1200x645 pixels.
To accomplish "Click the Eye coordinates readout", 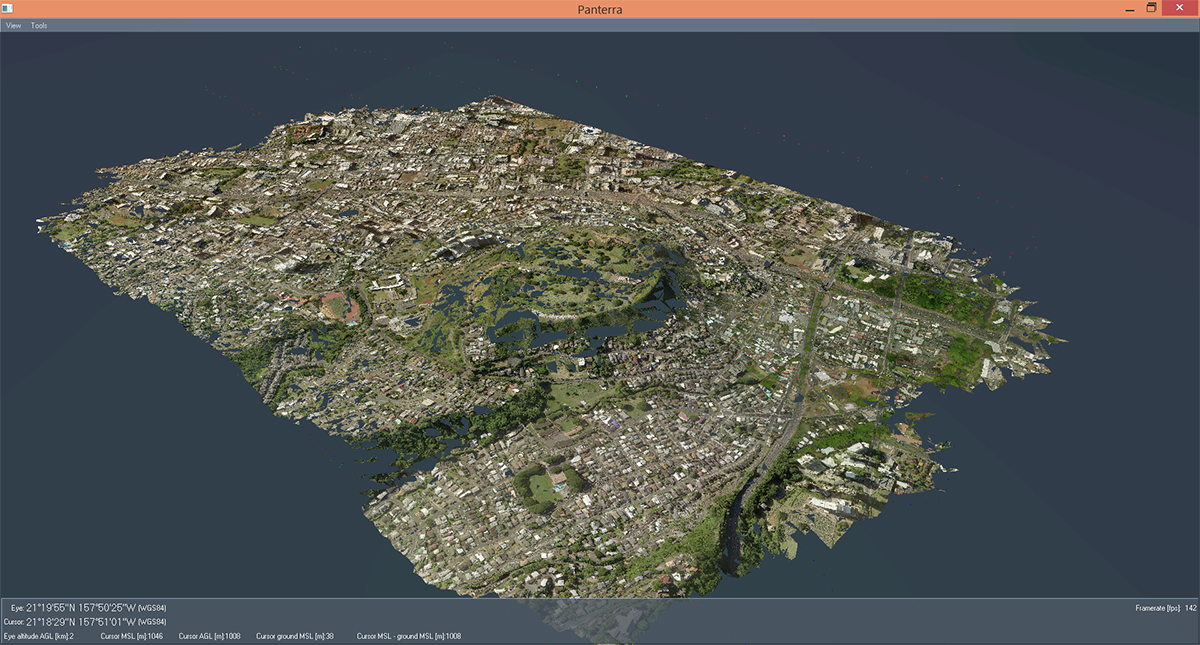I will click(x=88, y=608).
